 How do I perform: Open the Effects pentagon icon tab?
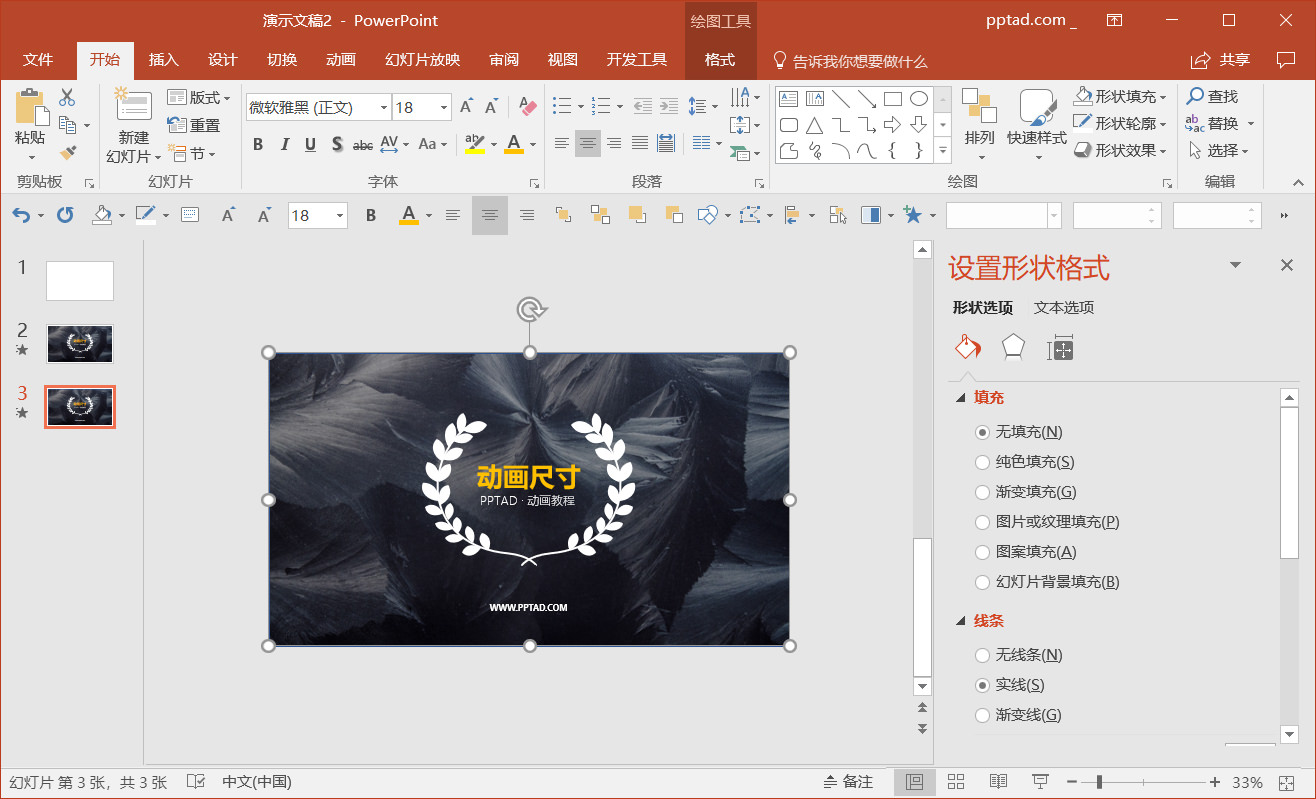click(1013, 348)
